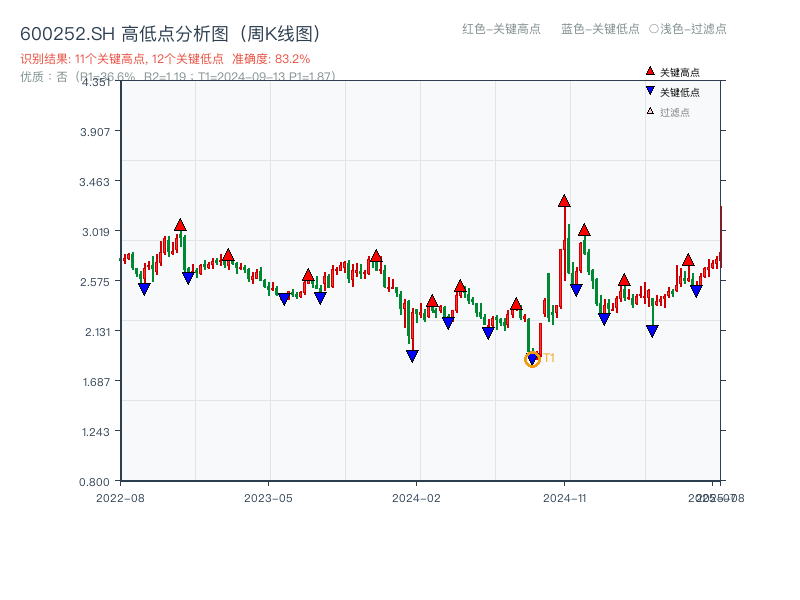The width and height of the screenshot is (800, 600).
Task: Select the rightmost blue low-point triangle
Action: click(696, 291)
